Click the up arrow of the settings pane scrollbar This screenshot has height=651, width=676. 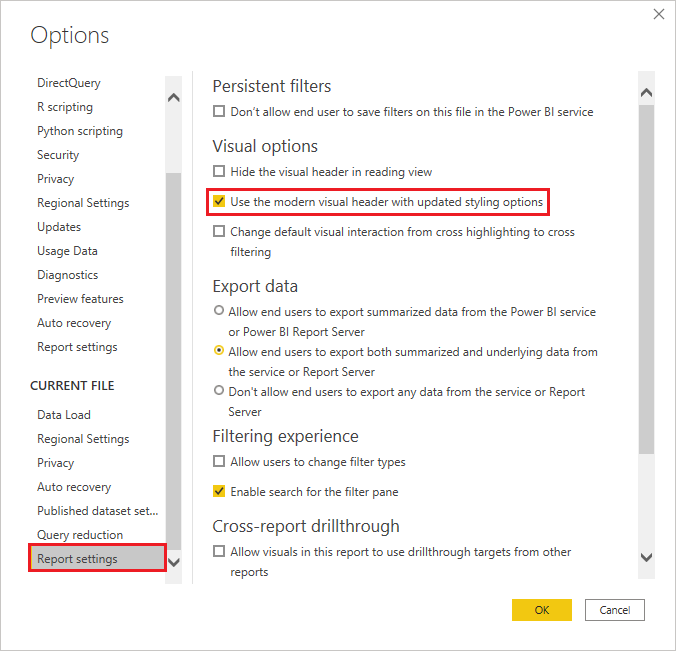(646, 93)
